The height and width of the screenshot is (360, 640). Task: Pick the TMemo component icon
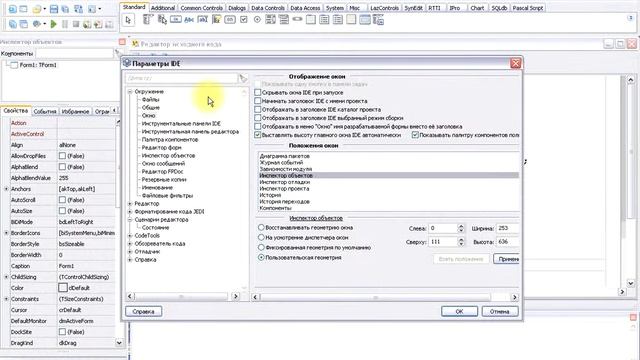(216, 20)
